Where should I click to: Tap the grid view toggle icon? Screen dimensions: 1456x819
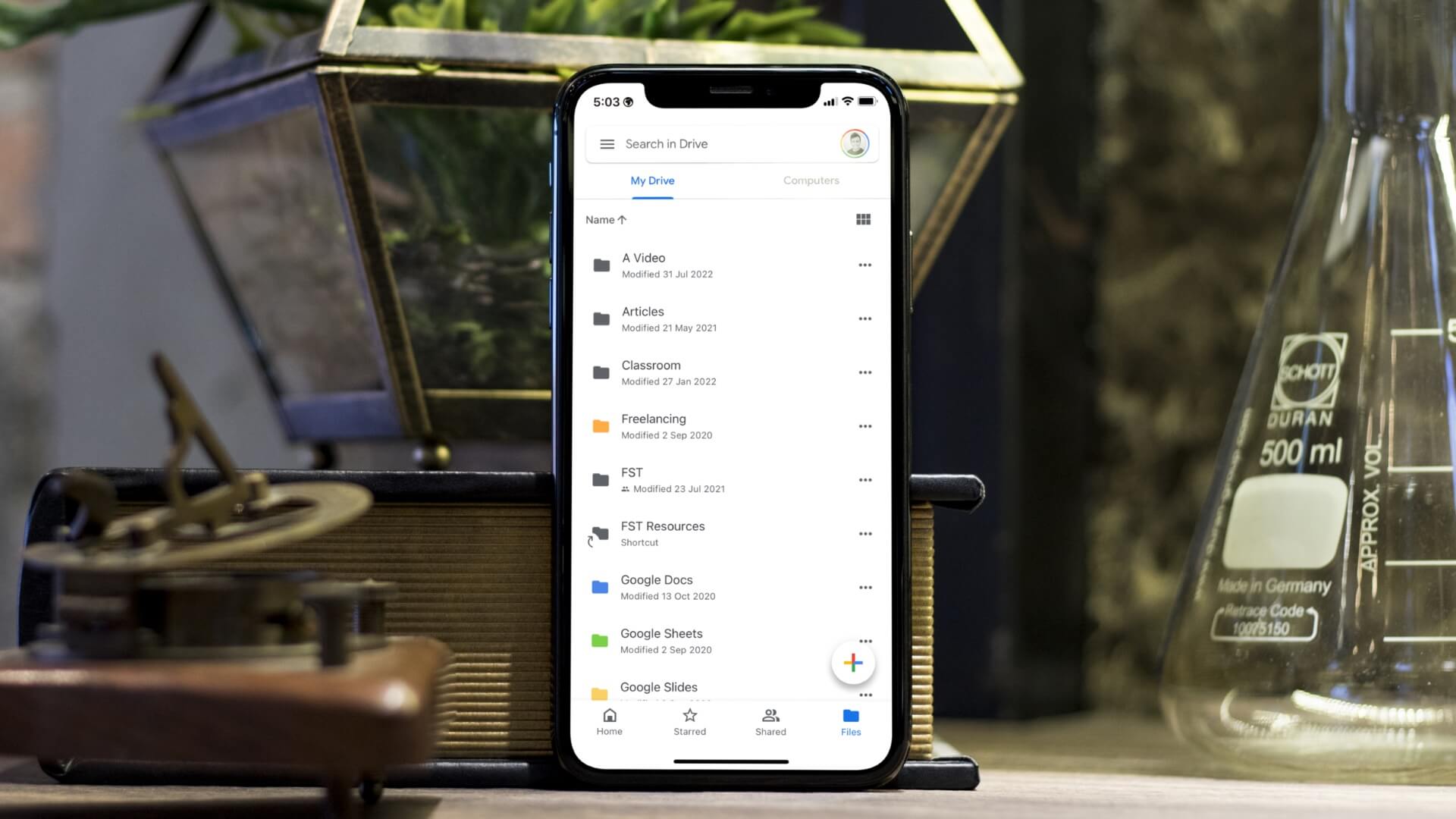click(862, 219)
